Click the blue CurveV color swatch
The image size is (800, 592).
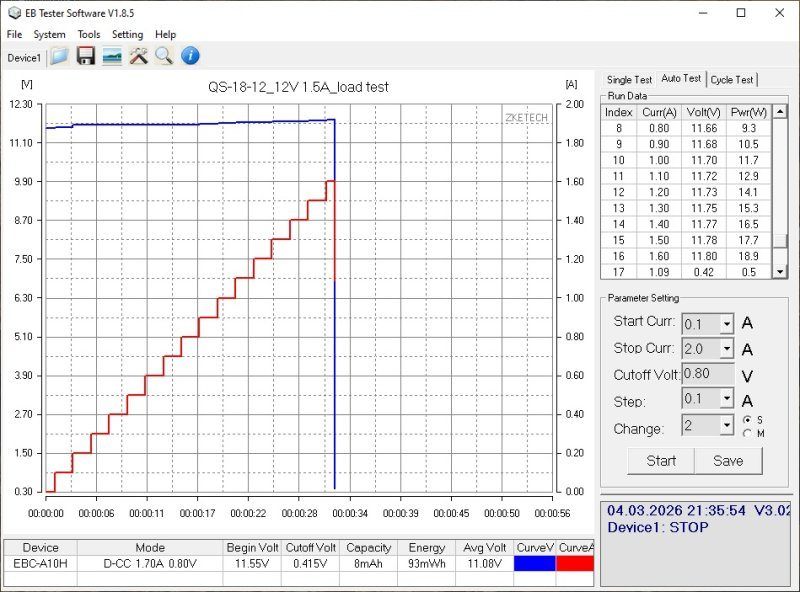pyautogui.click(x=534, y=564)
